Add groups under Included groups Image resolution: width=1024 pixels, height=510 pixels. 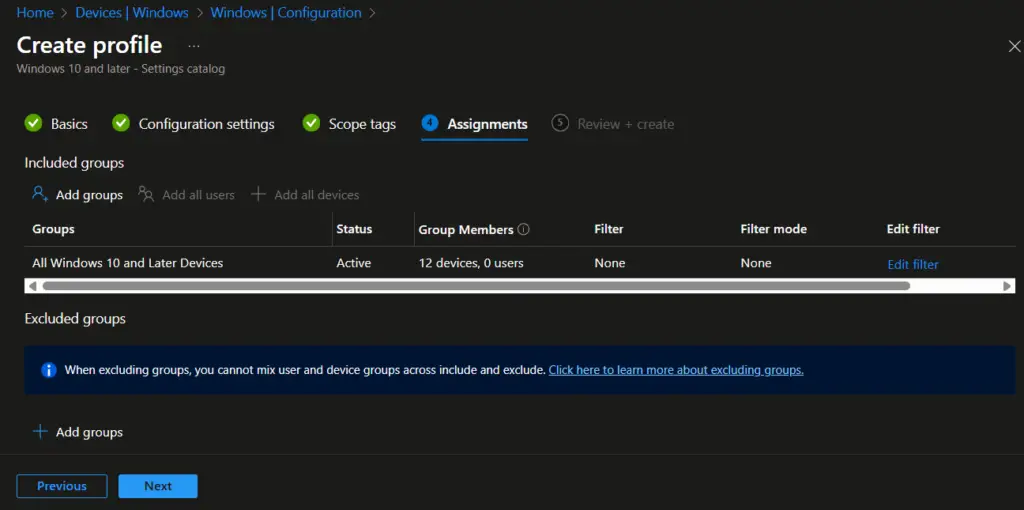78,195
